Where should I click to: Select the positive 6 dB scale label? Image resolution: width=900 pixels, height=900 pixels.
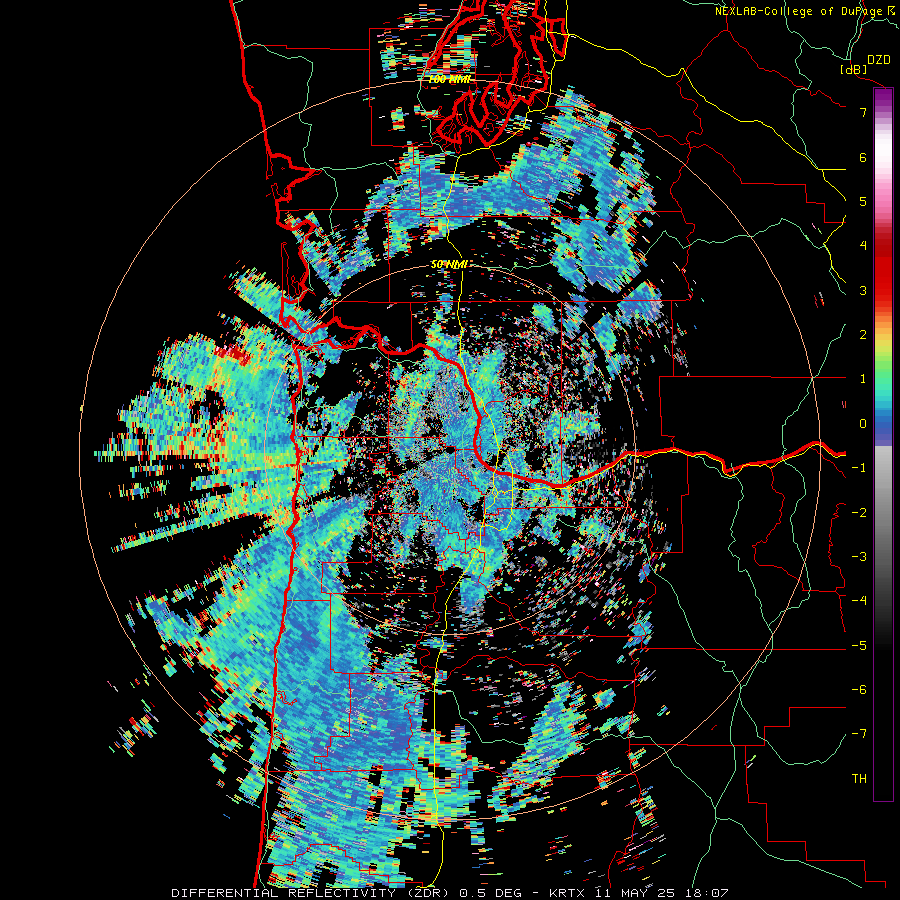pyautogui.click(x=863, y=157)
